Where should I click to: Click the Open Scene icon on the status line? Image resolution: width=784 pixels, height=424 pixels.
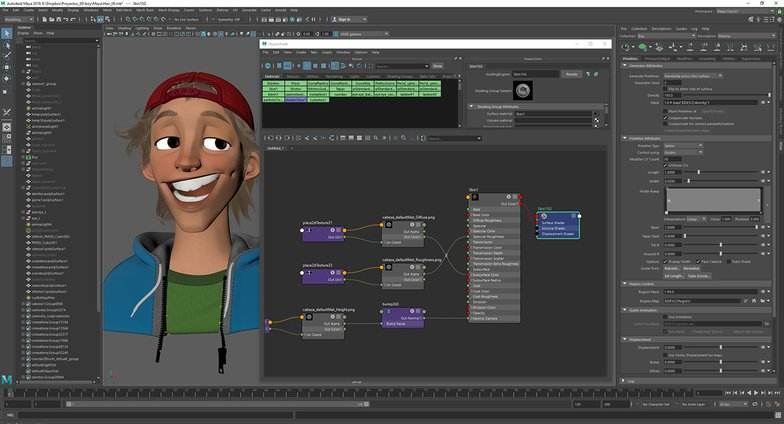pos(52,20)
